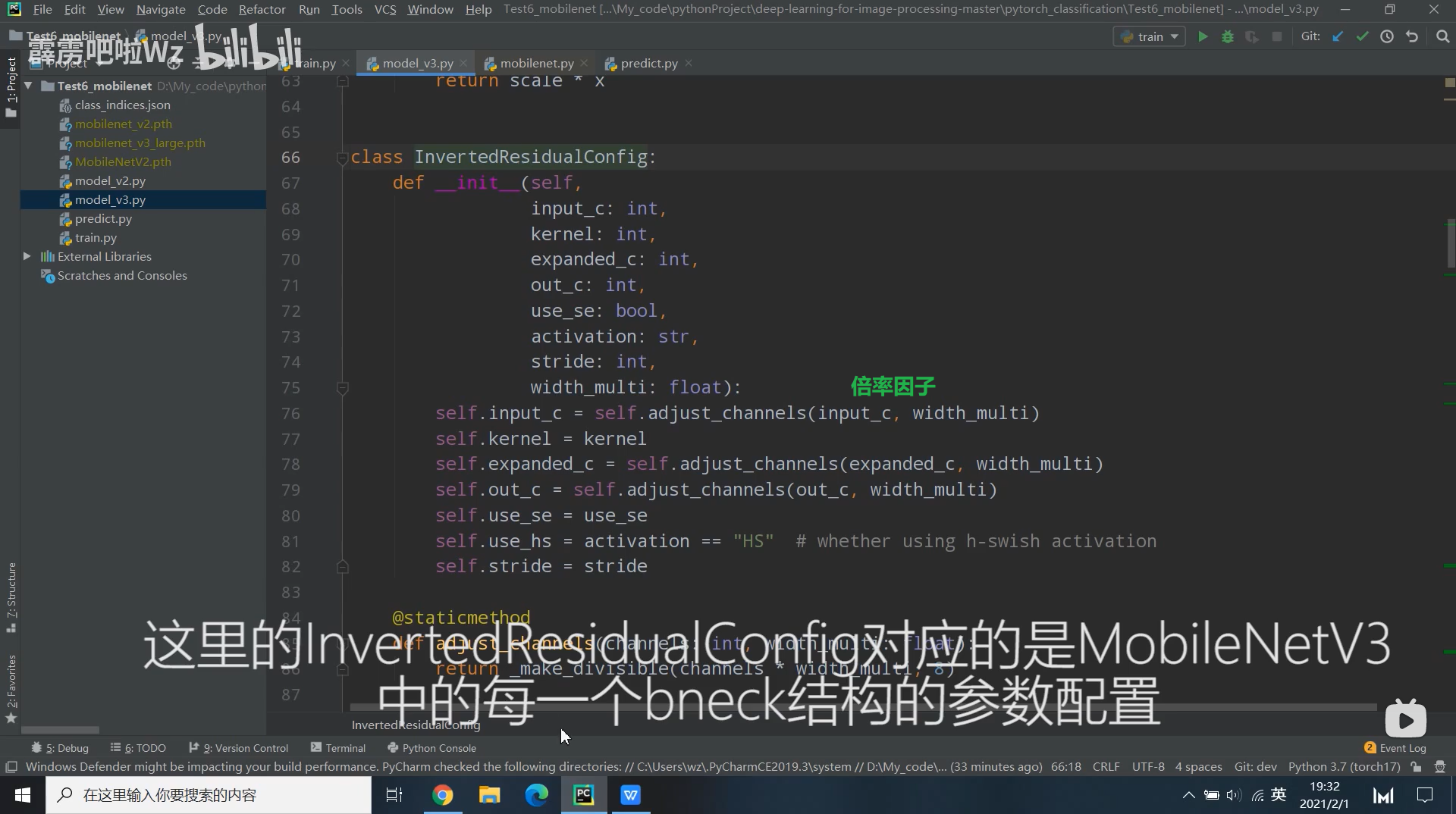Revert changes with the undo arrow icon
This screenshot has width=1456, height=814.
[1412, 36]
